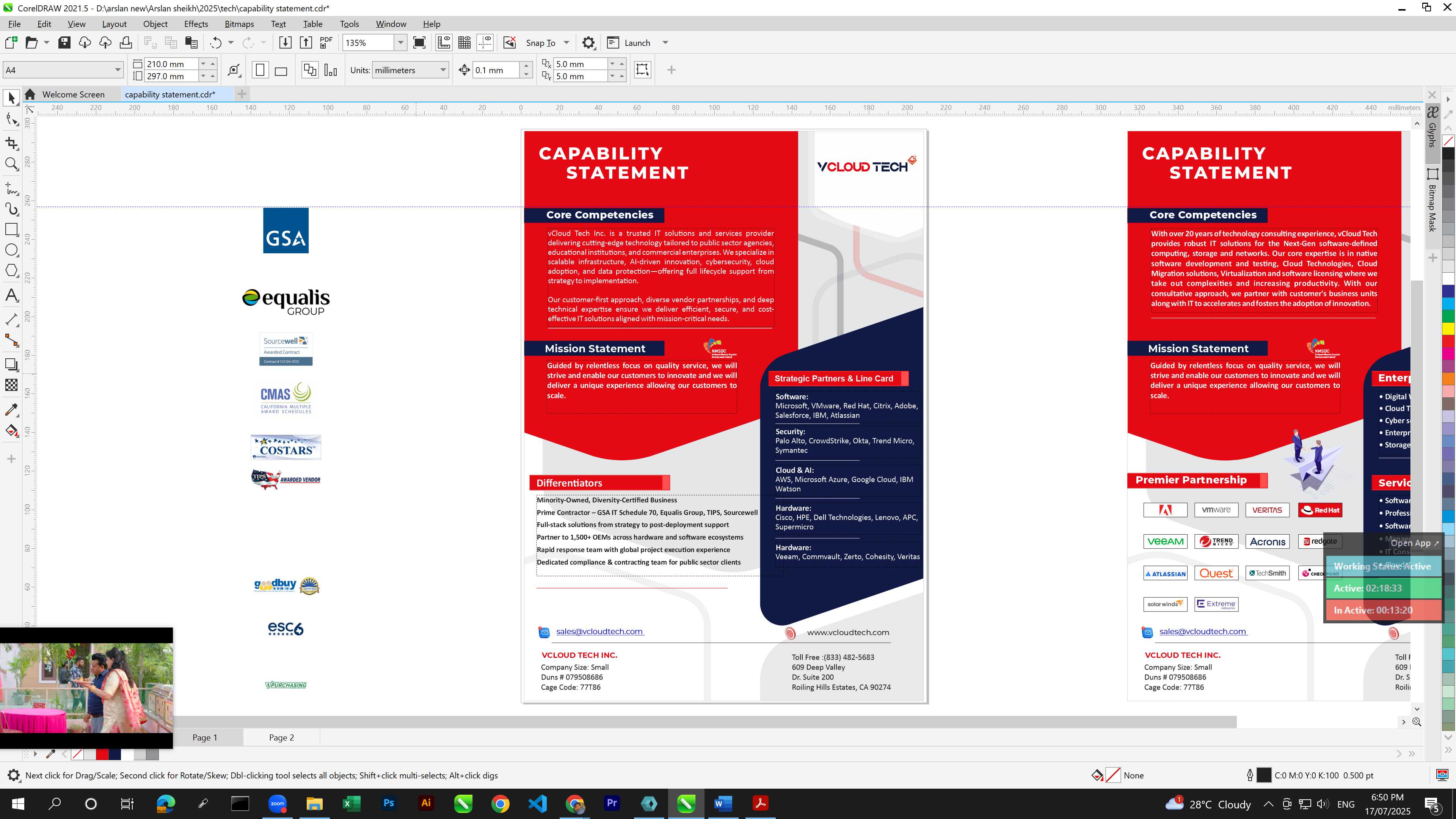Select the Connector tool
The height and width of the screenshot is (819, 1456).
(x=11, y=340)
